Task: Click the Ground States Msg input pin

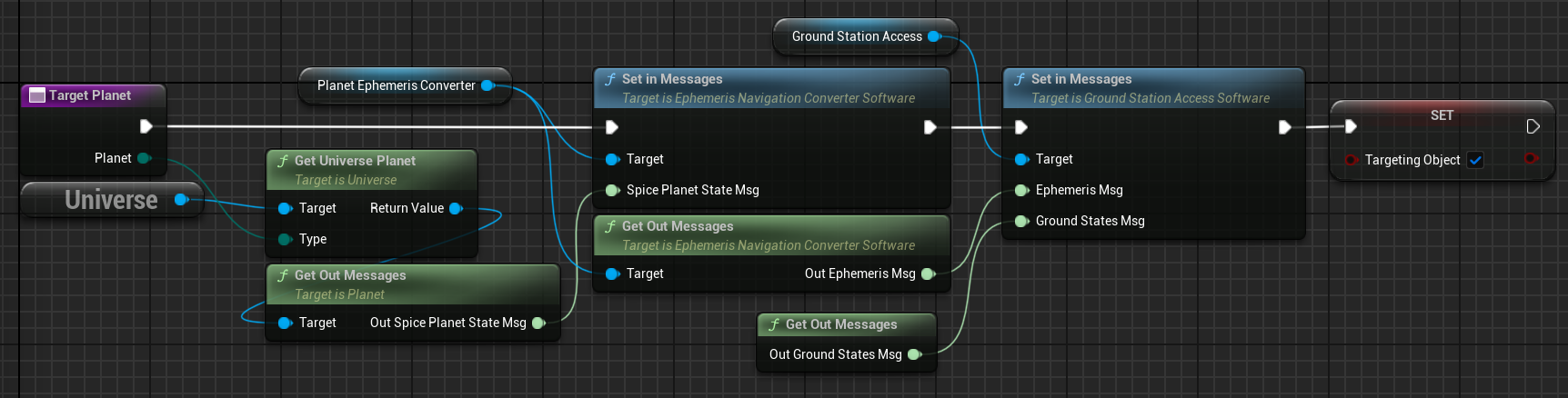Action: click(x=1021, y=221)
